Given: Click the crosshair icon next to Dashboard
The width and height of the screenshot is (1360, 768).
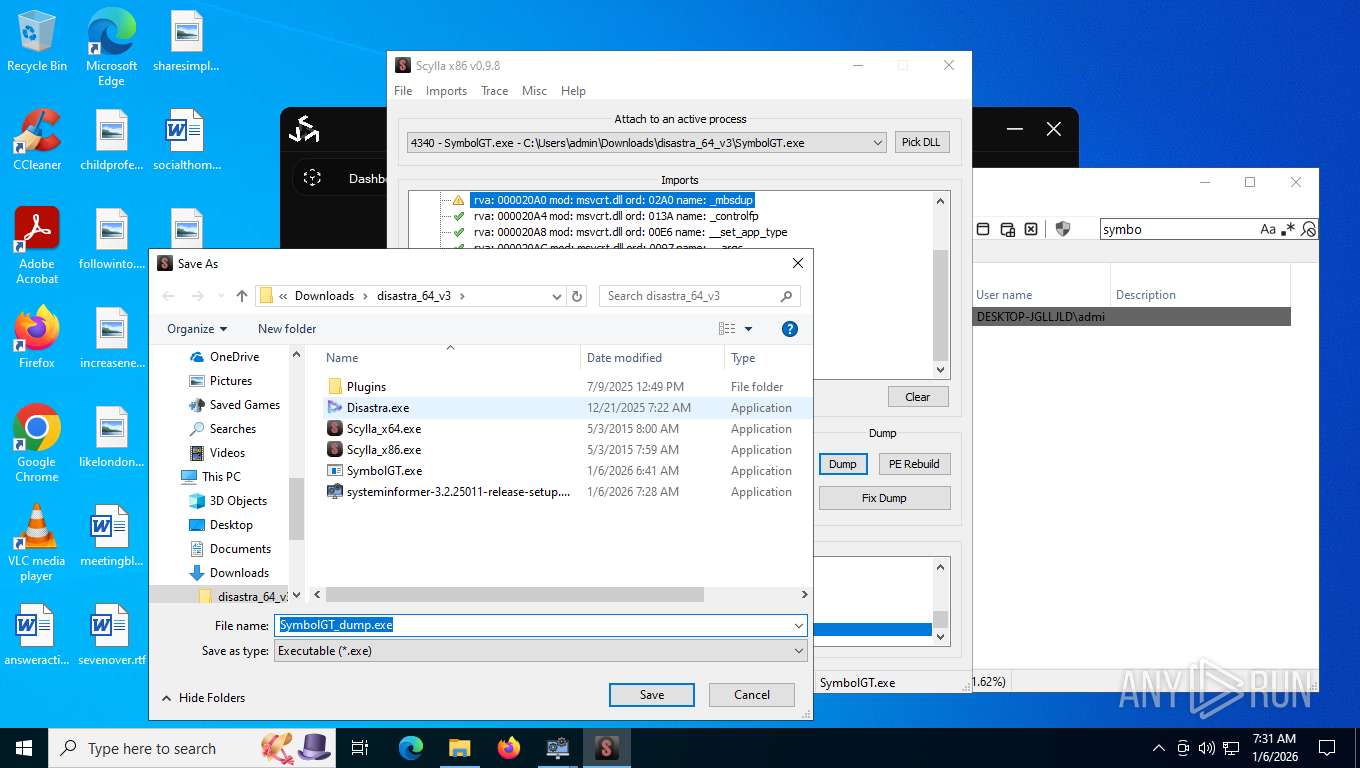Looking at the screenshot, I should pyautogui.click(x=312, y=178).
